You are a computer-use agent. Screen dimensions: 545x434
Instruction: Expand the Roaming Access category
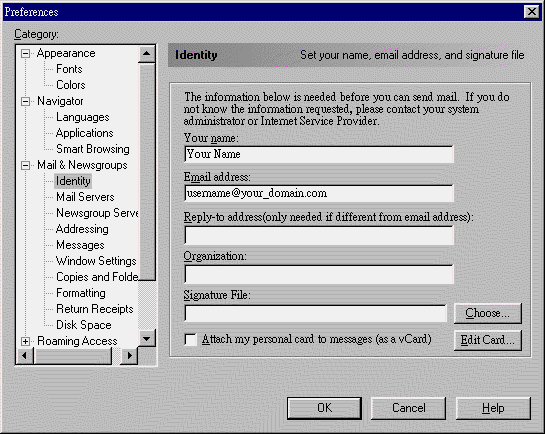point(25,341)
